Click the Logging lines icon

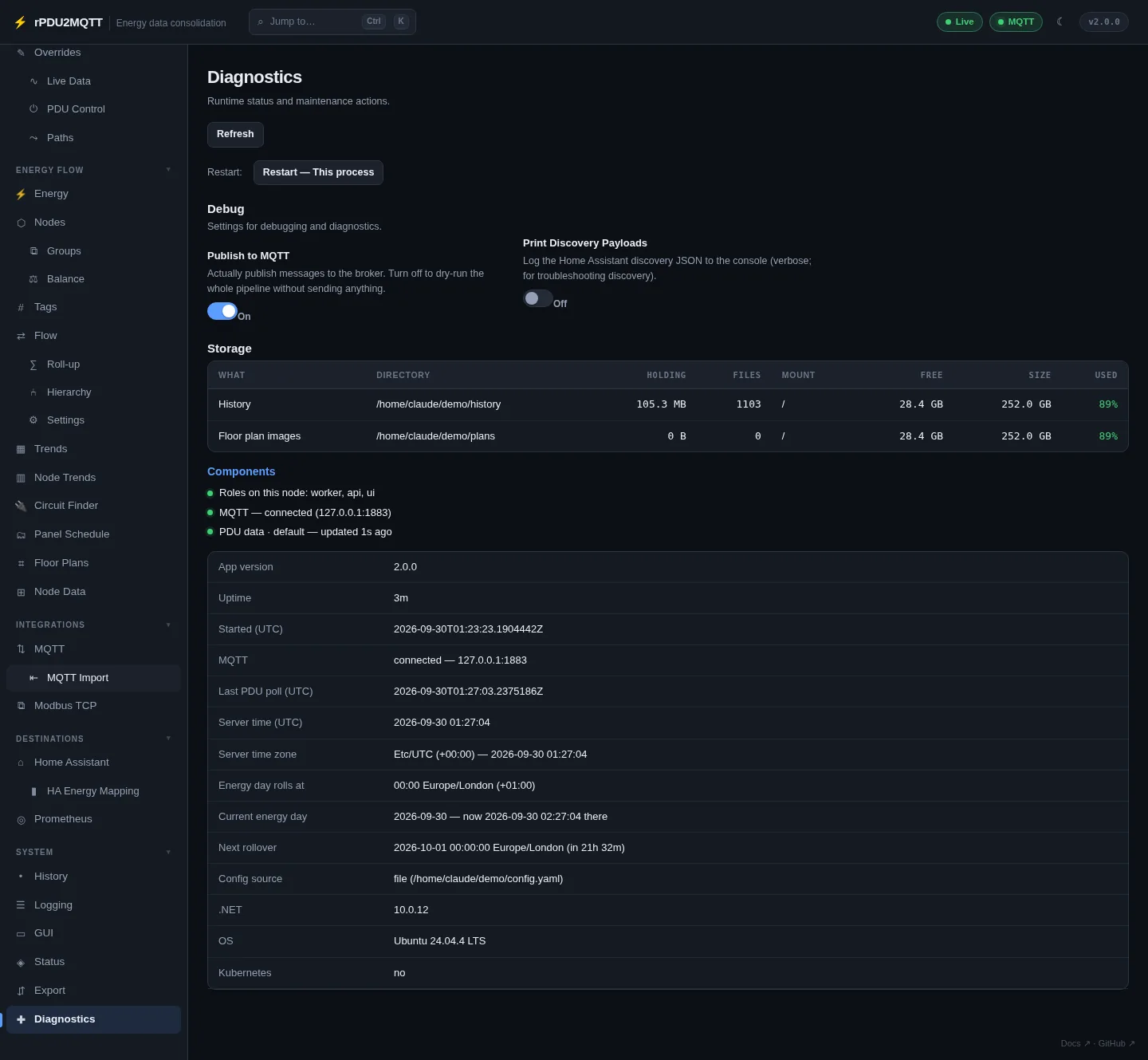[21, 905]
